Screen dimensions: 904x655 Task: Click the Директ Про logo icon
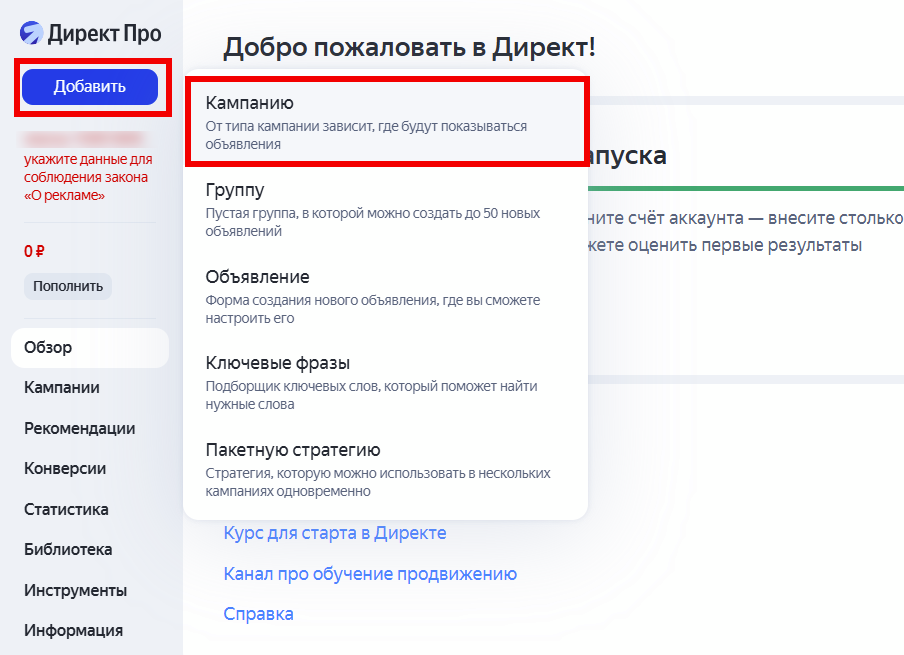coord(31,33)
